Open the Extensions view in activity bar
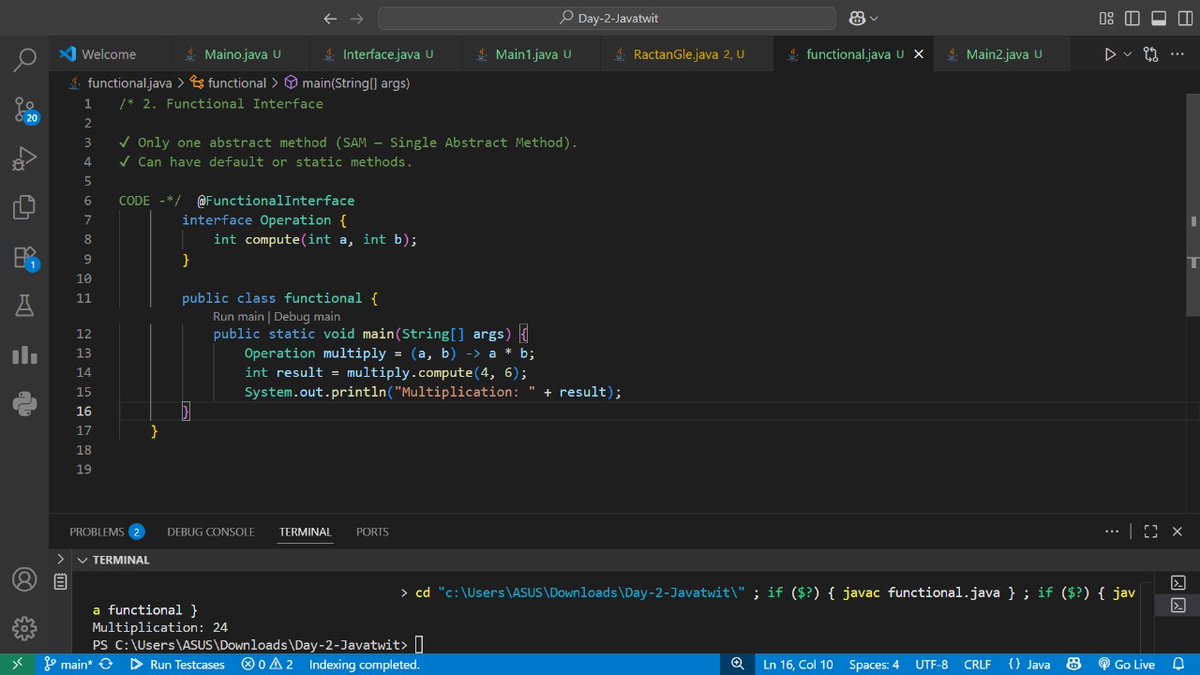Image resolution: width=1200 pixels, height=675 pixels. tap(26, 258)
